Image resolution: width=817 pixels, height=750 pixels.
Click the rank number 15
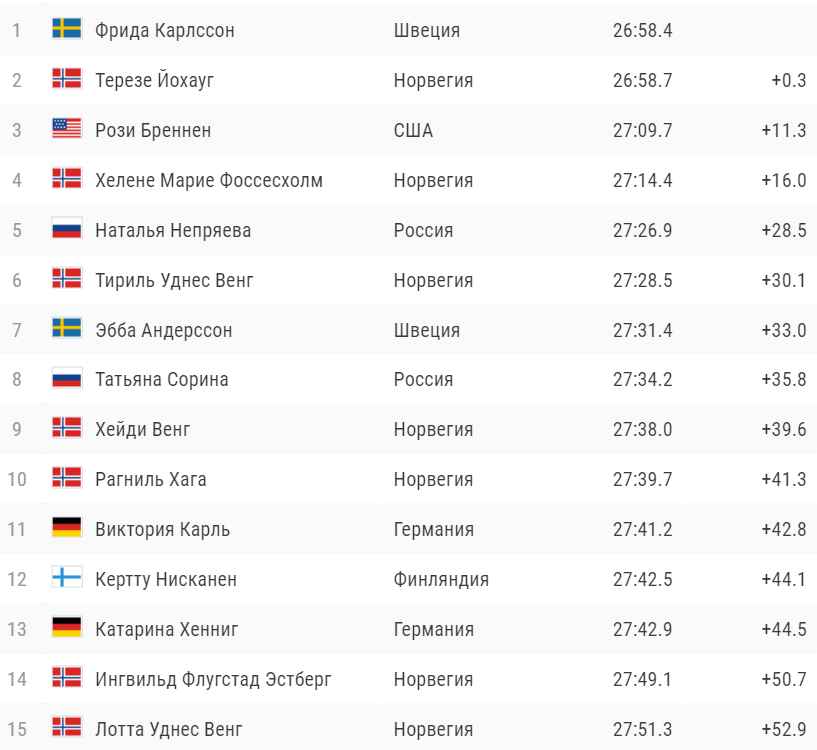pyautogui.click(x=17, y=729)
